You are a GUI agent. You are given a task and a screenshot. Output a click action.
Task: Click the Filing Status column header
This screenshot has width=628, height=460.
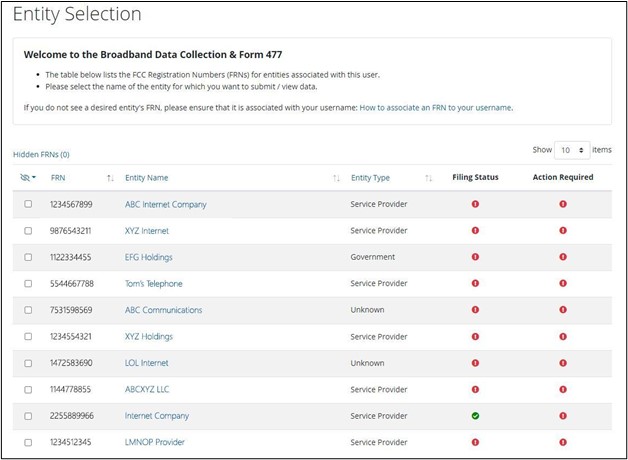coord(475,178)
